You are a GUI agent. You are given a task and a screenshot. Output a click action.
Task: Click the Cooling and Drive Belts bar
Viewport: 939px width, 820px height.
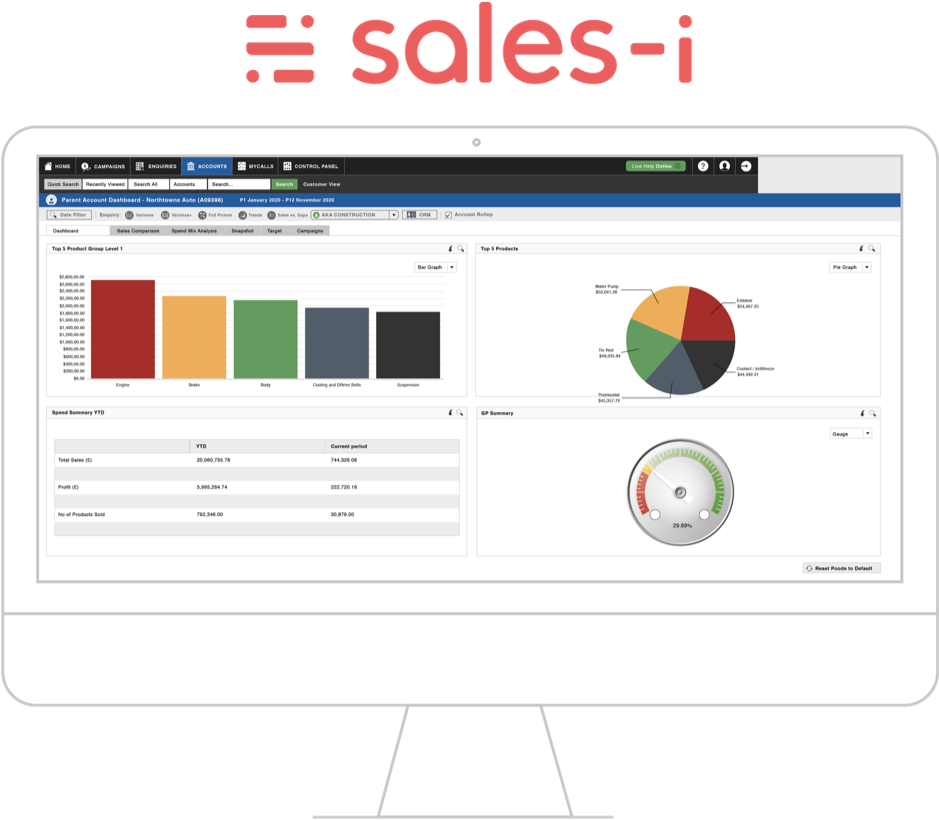click(337, 343)
